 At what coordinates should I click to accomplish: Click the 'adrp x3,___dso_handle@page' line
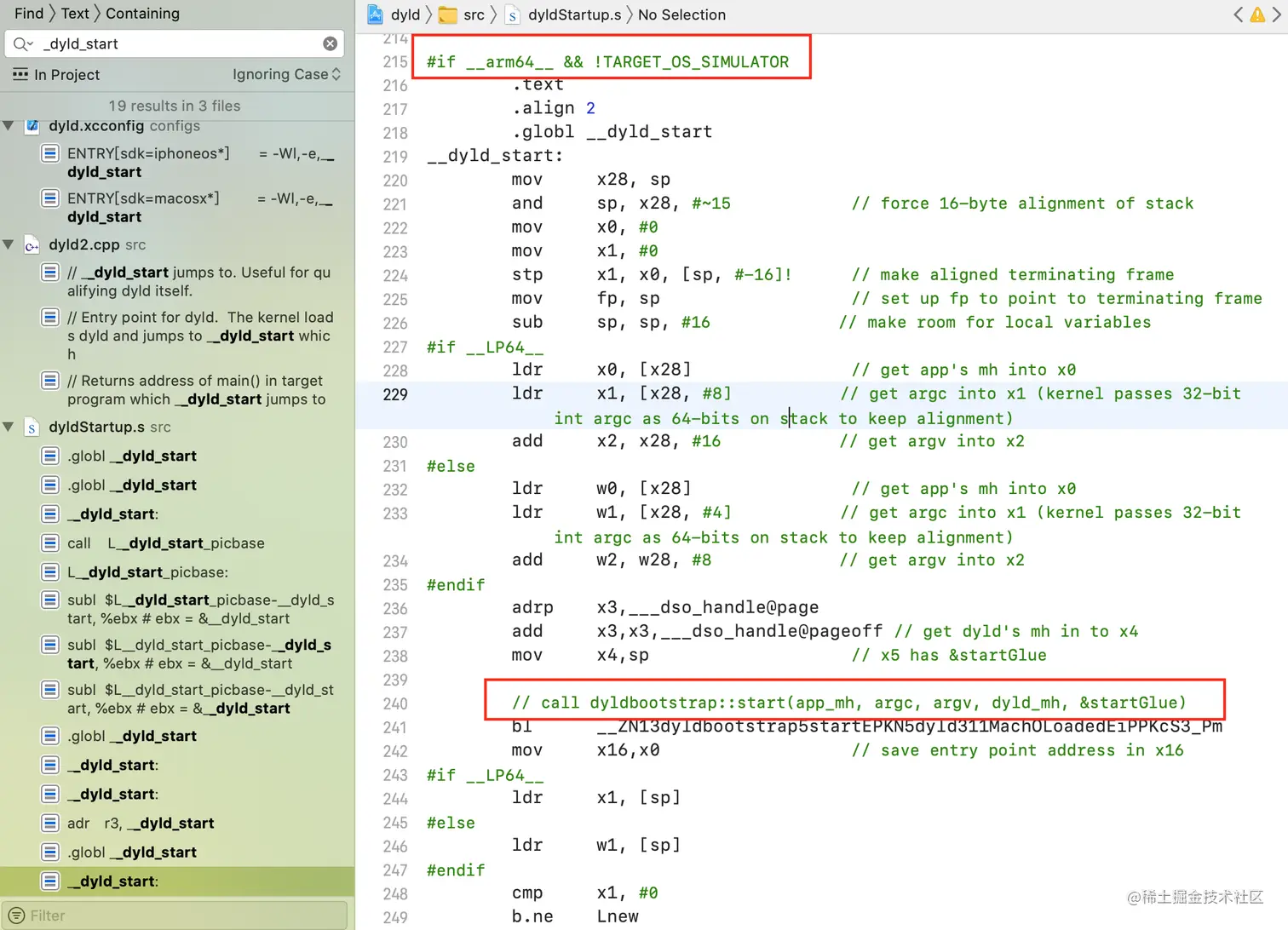coord(664,607)
